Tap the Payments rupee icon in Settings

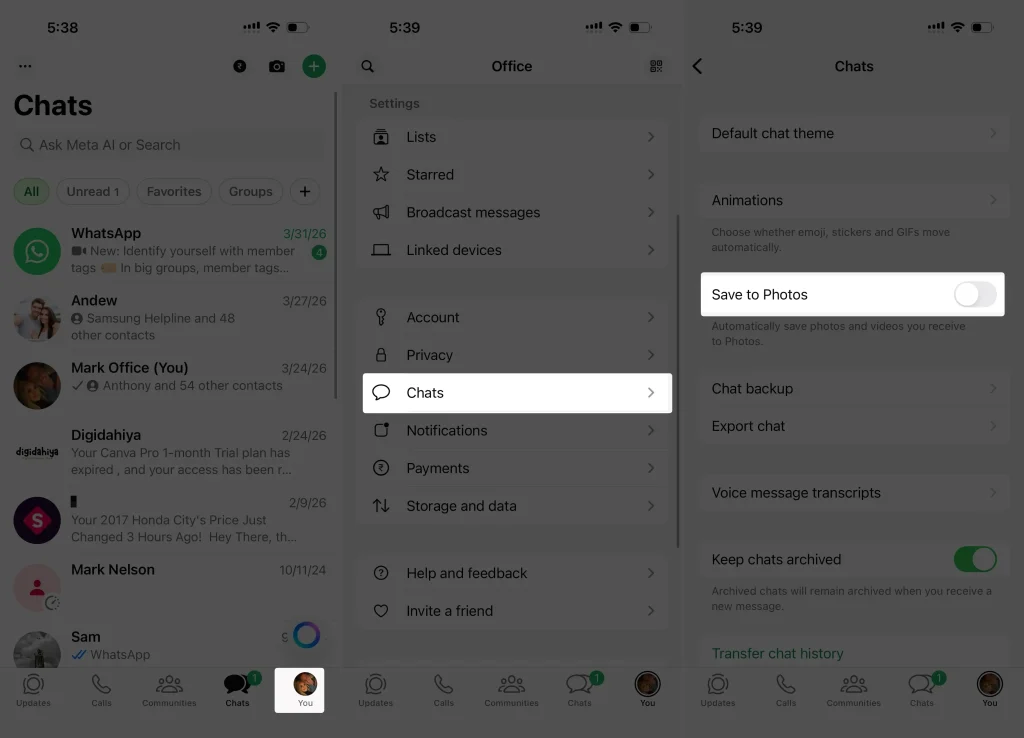(381, 468)
